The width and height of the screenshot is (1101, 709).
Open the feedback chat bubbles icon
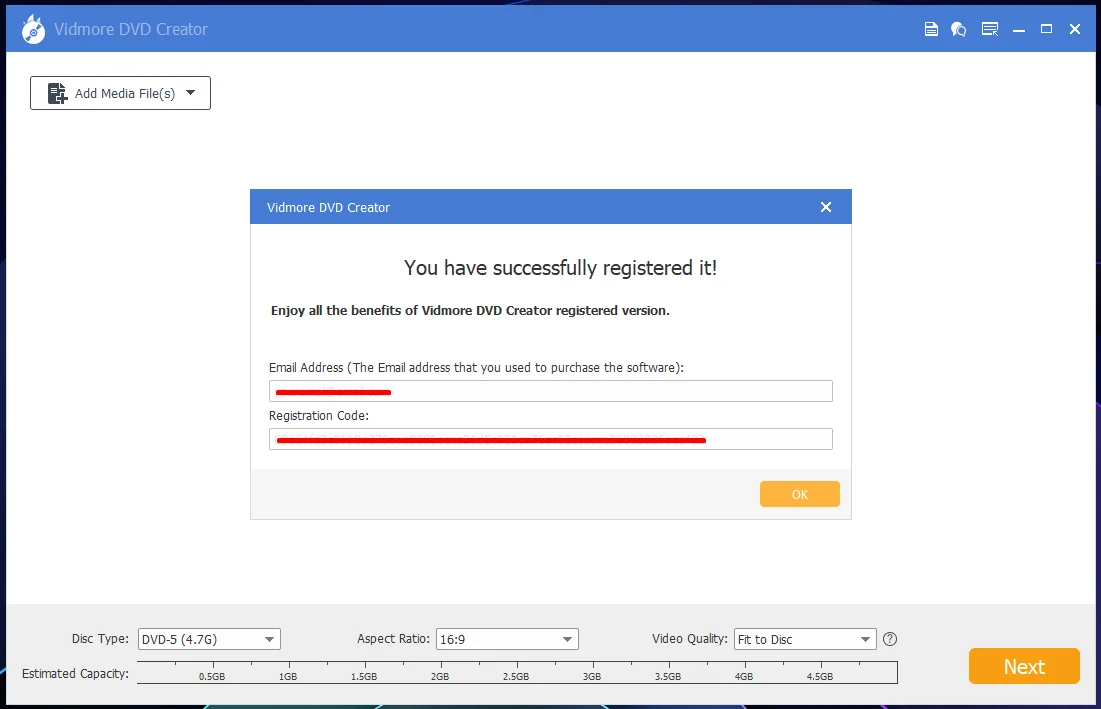pos(958,29)
